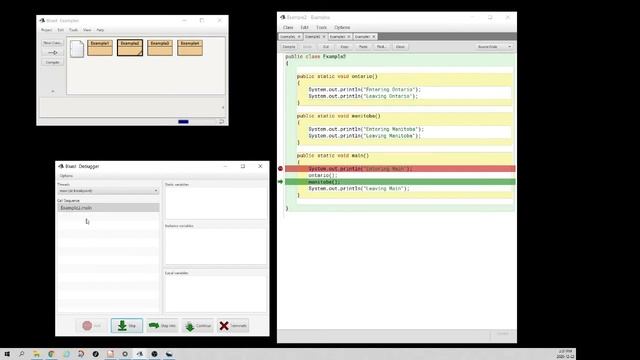Select the inheritance arrow tool in BlueJ window

coord(53,53)
